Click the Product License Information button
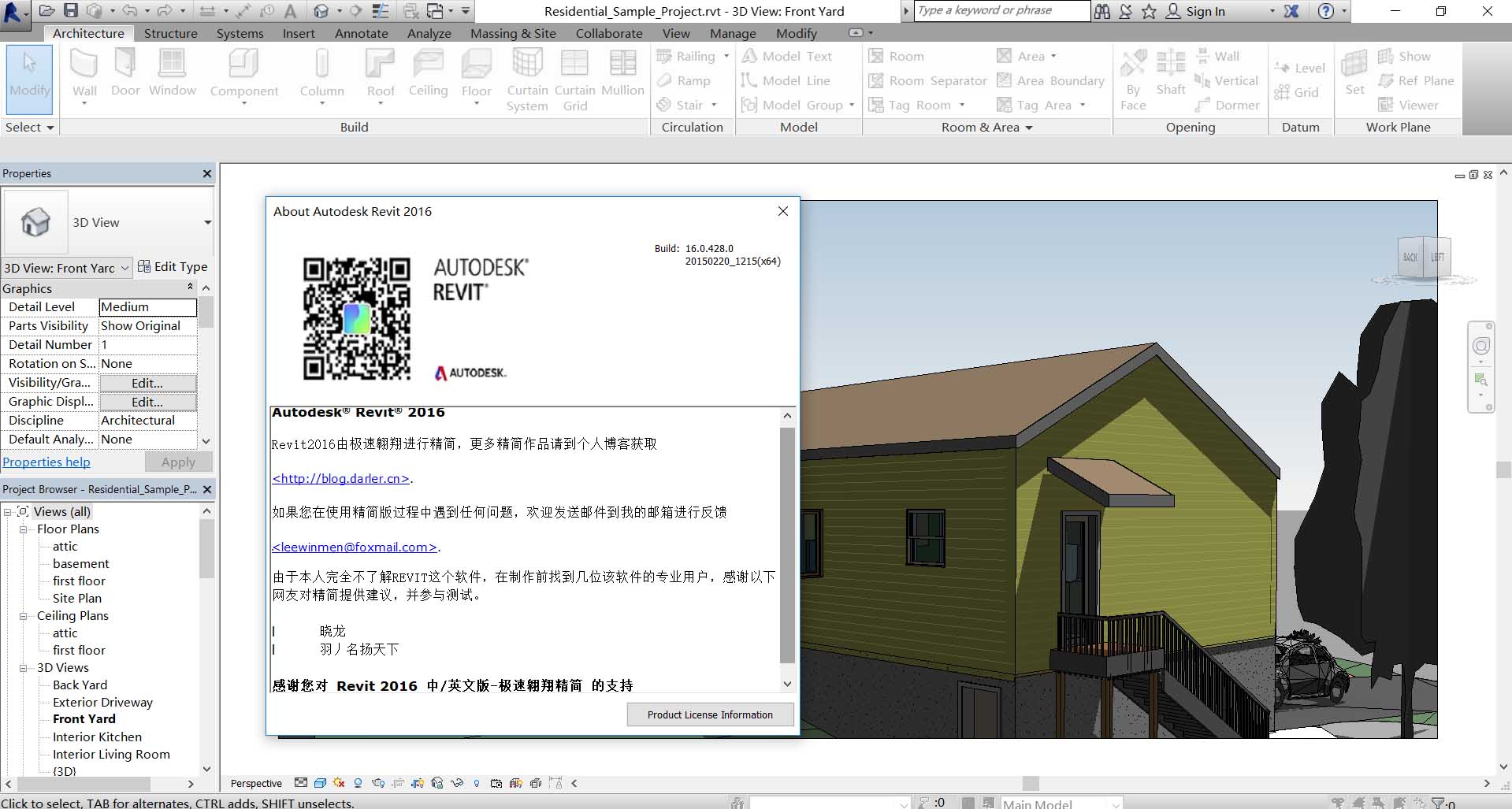This screenshot has width=1512, height=809. [709, 714]
